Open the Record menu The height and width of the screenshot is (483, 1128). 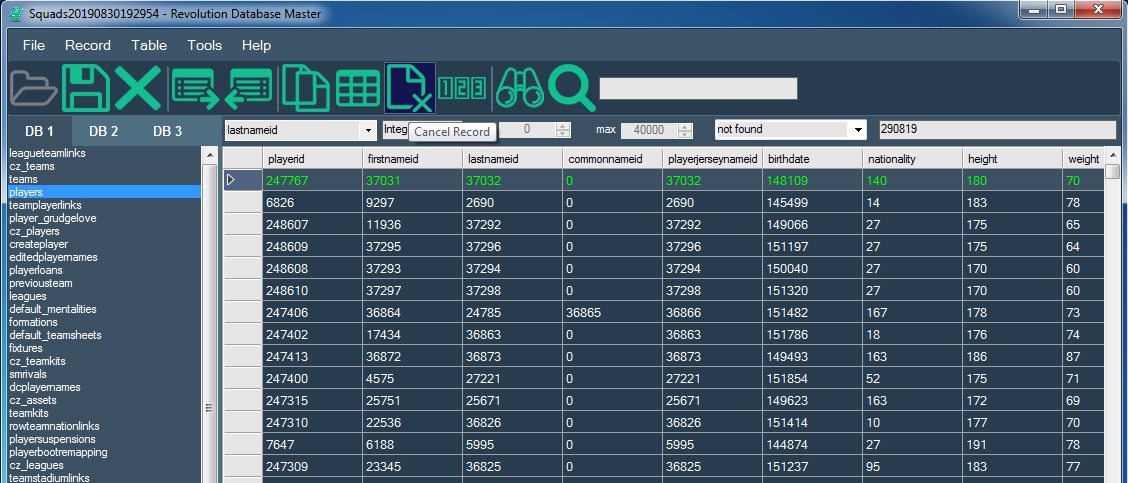click(87, 45)
